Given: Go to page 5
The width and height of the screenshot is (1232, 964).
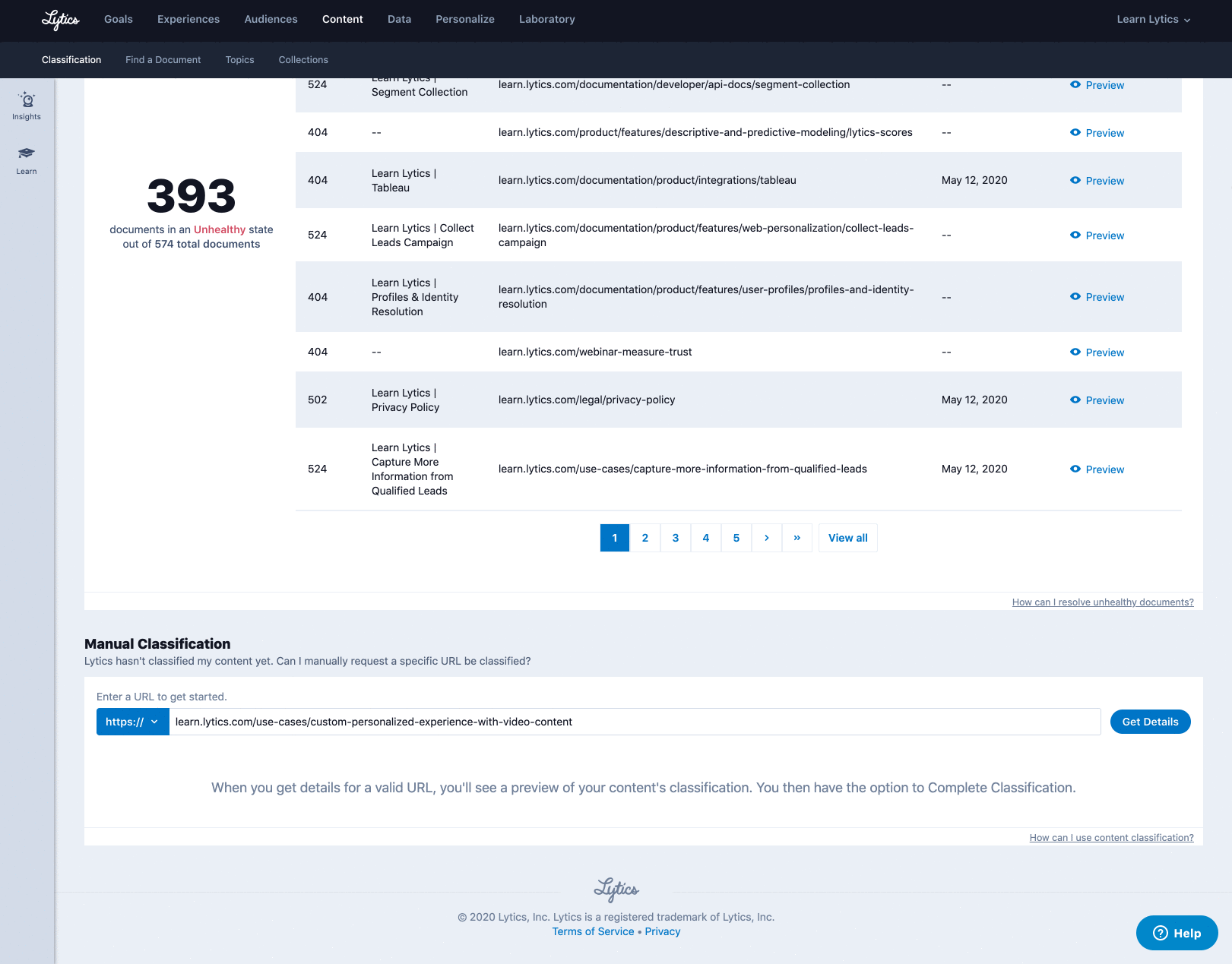Looking at the screenshot, I should [736, 538].
